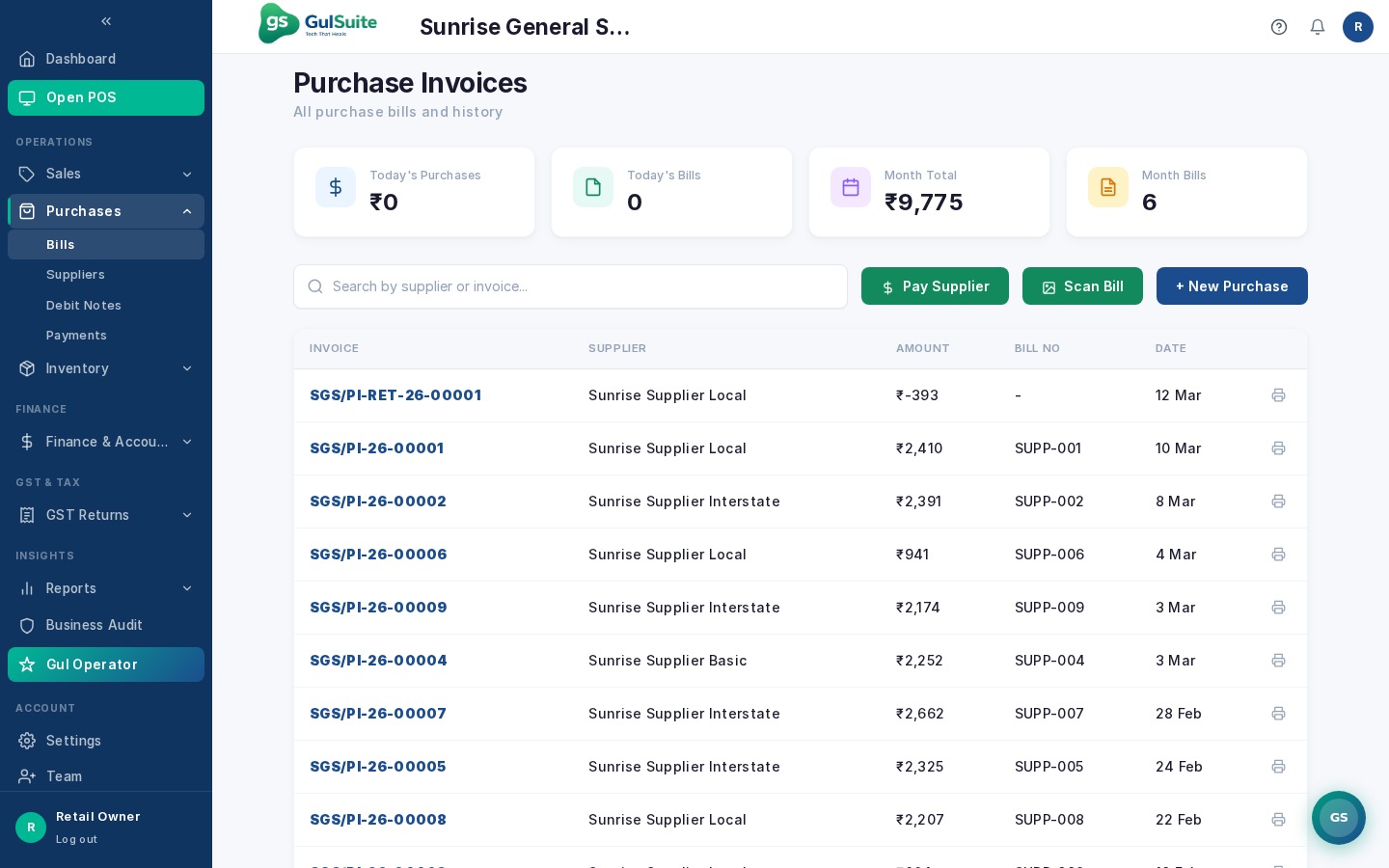The image size is (1389, 868).
Task: Open Debit Notes page
Action: [x=106, y=306]
